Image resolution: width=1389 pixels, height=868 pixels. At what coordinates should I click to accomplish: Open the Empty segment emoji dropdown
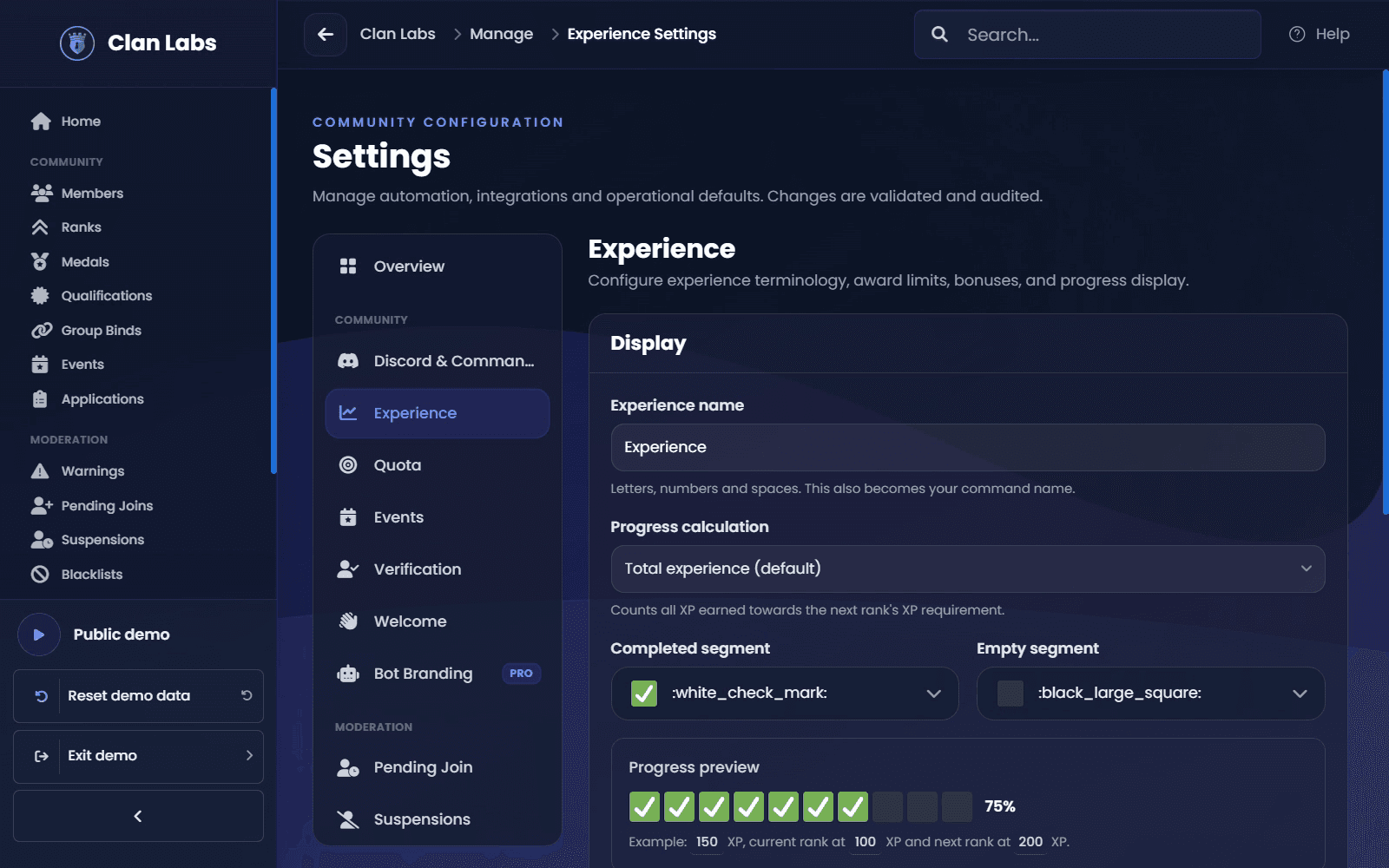1151,694
